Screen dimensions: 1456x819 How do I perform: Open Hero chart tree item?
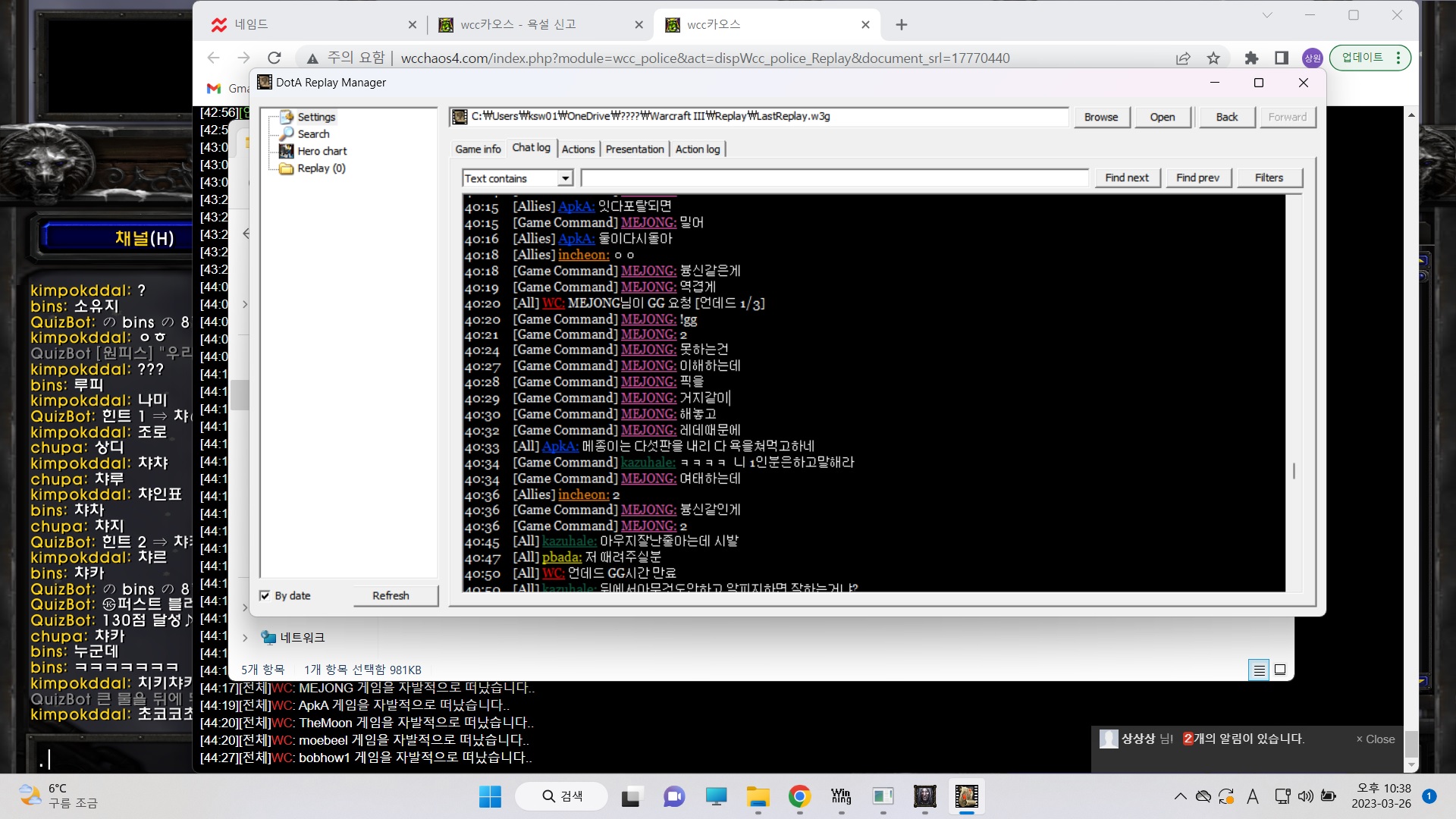(322, 151)
